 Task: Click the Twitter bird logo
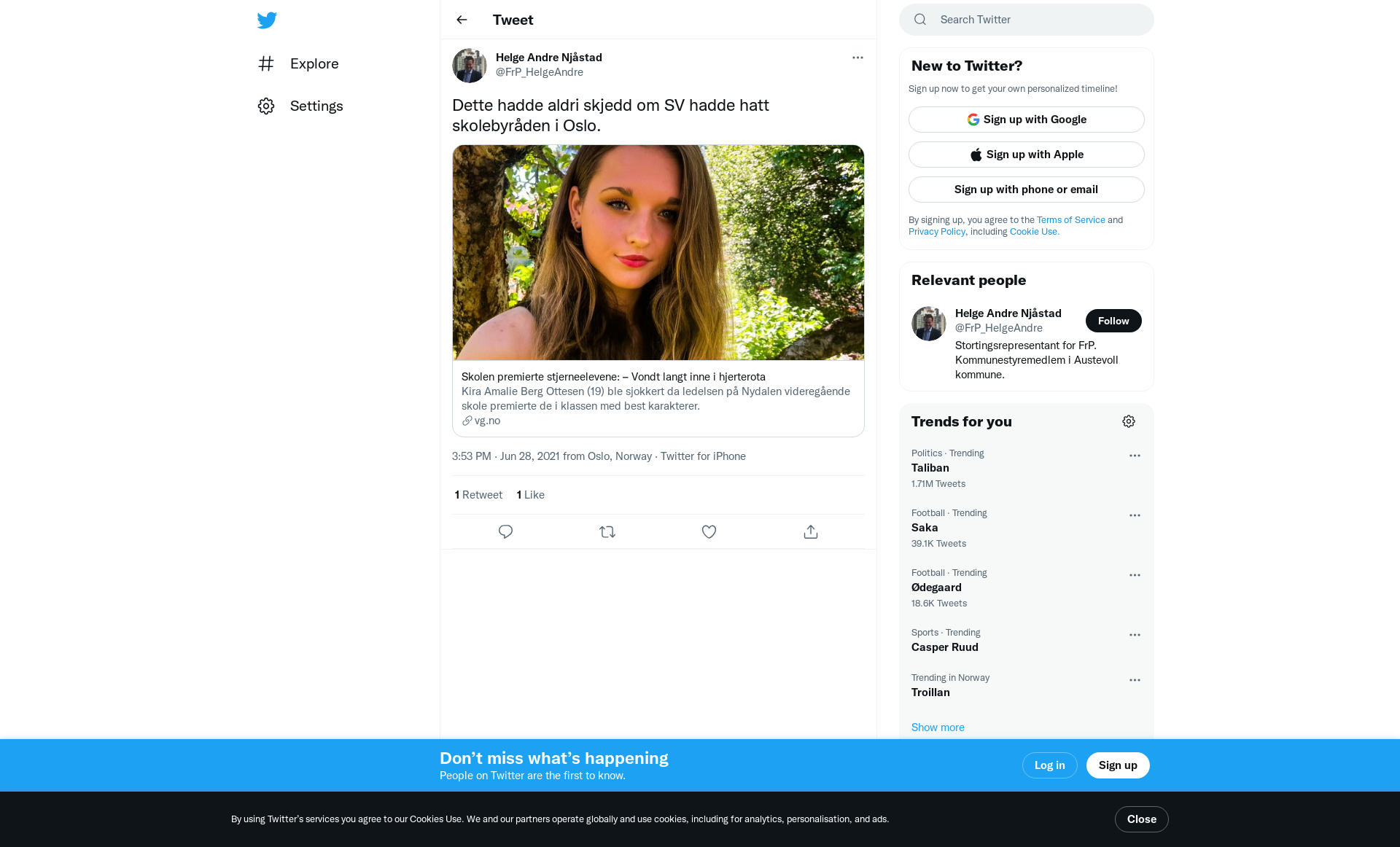coord(267,20)
